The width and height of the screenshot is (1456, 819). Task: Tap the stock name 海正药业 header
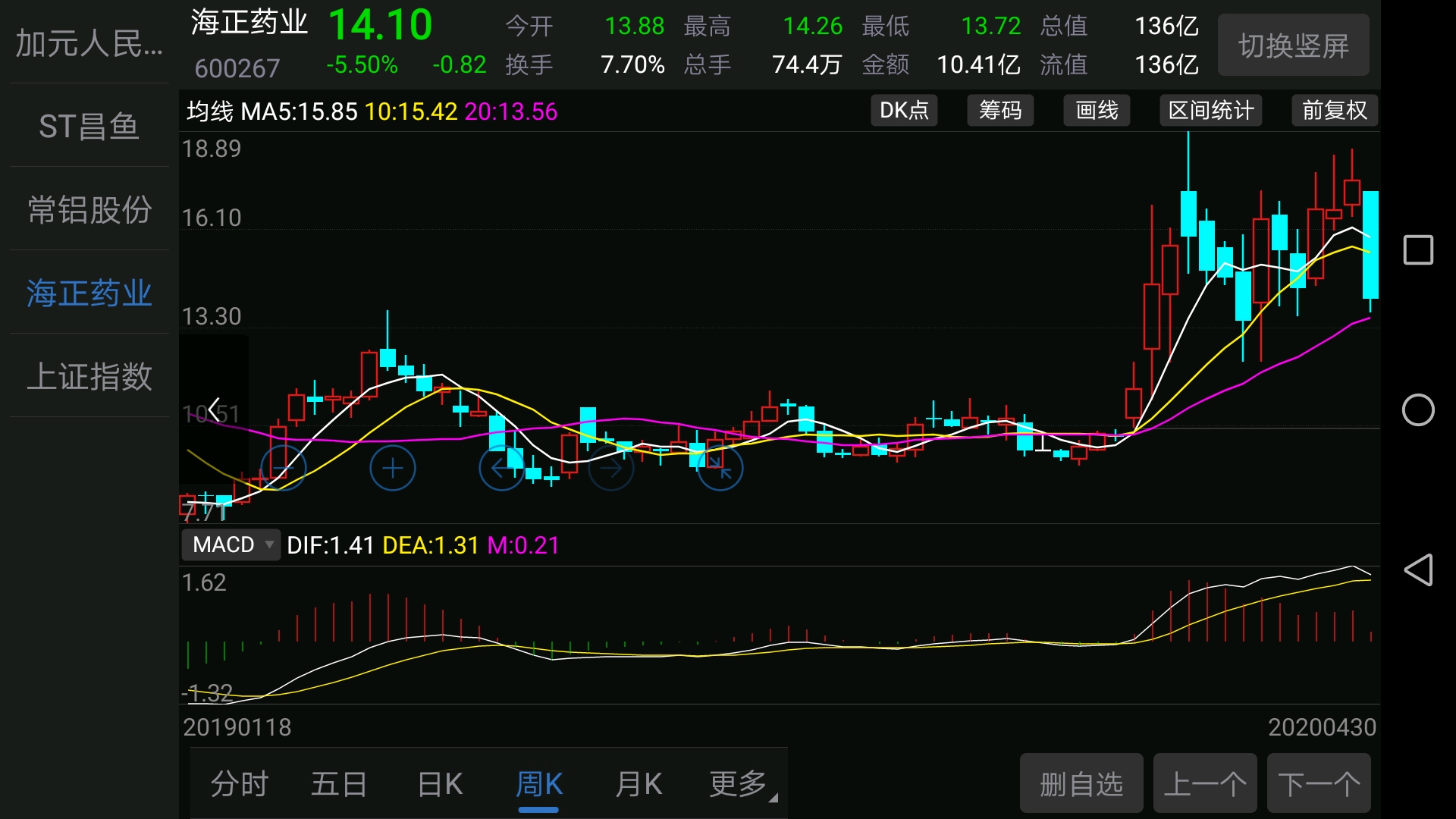pos(249,22)
